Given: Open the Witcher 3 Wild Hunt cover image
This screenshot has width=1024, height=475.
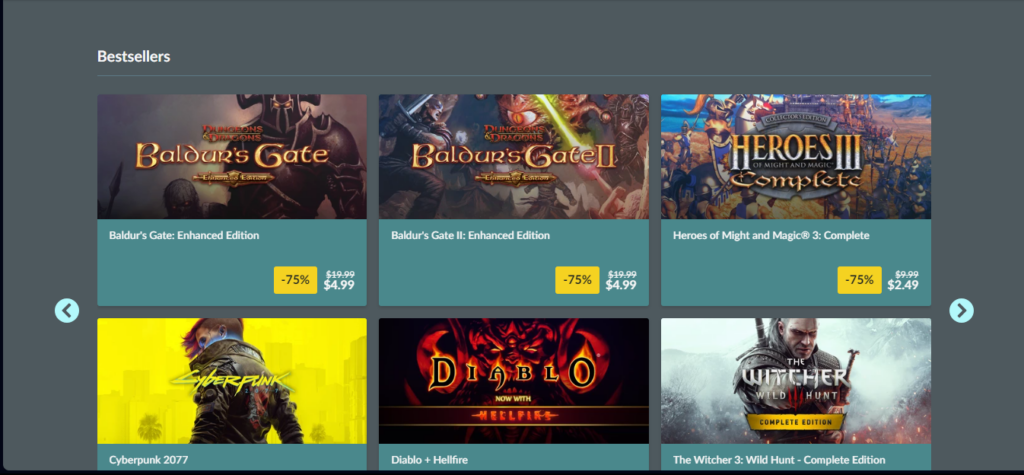Looking at the screenshot, I should pos(796,381).
